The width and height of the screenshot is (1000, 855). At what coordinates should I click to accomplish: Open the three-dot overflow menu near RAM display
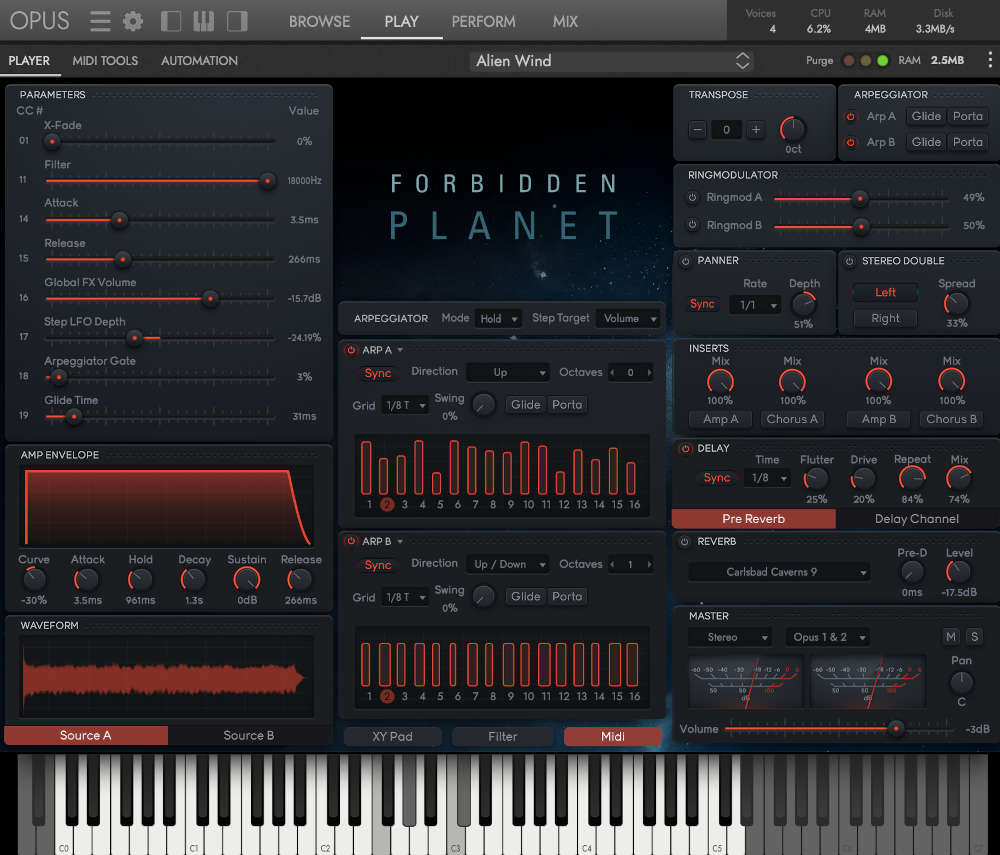coord(991,60)
